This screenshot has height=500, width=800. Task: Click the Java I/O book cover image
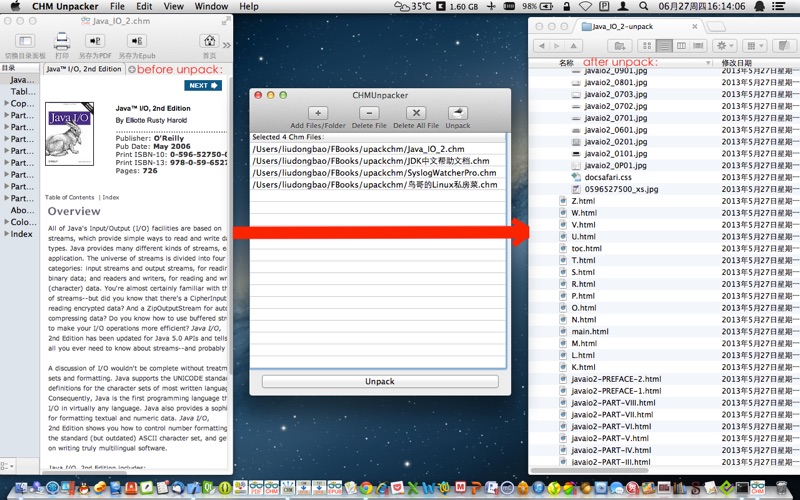69,134
